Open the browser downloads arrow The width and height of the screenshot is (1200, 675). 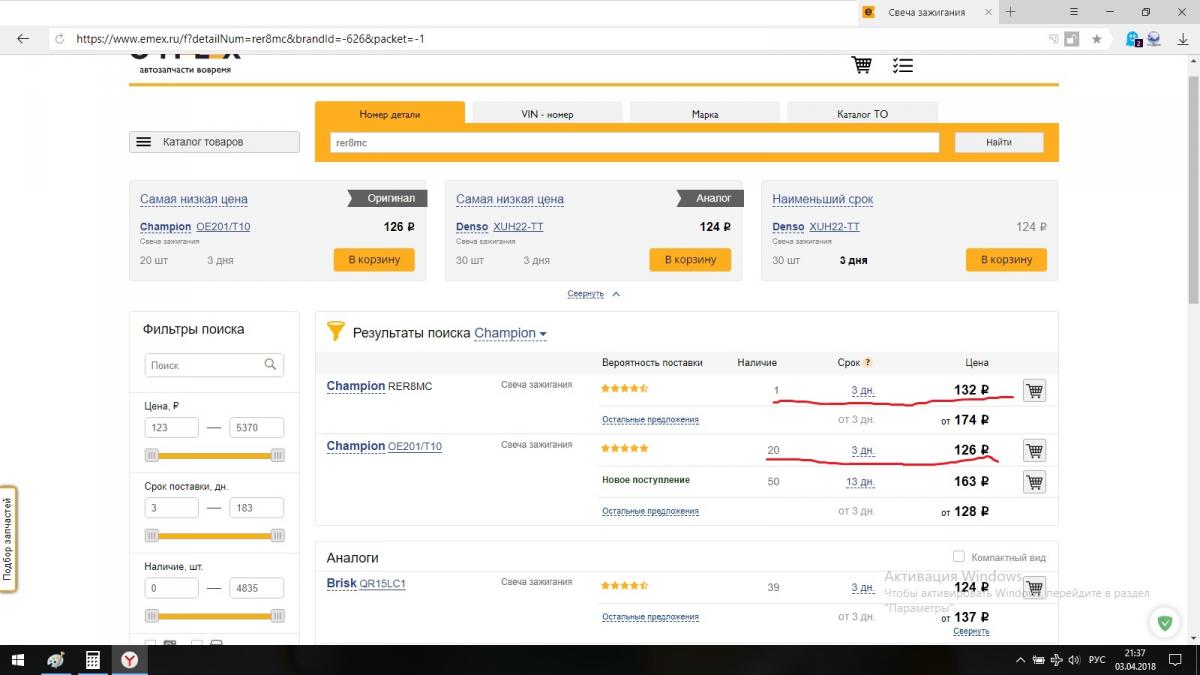click(1181, 39)
